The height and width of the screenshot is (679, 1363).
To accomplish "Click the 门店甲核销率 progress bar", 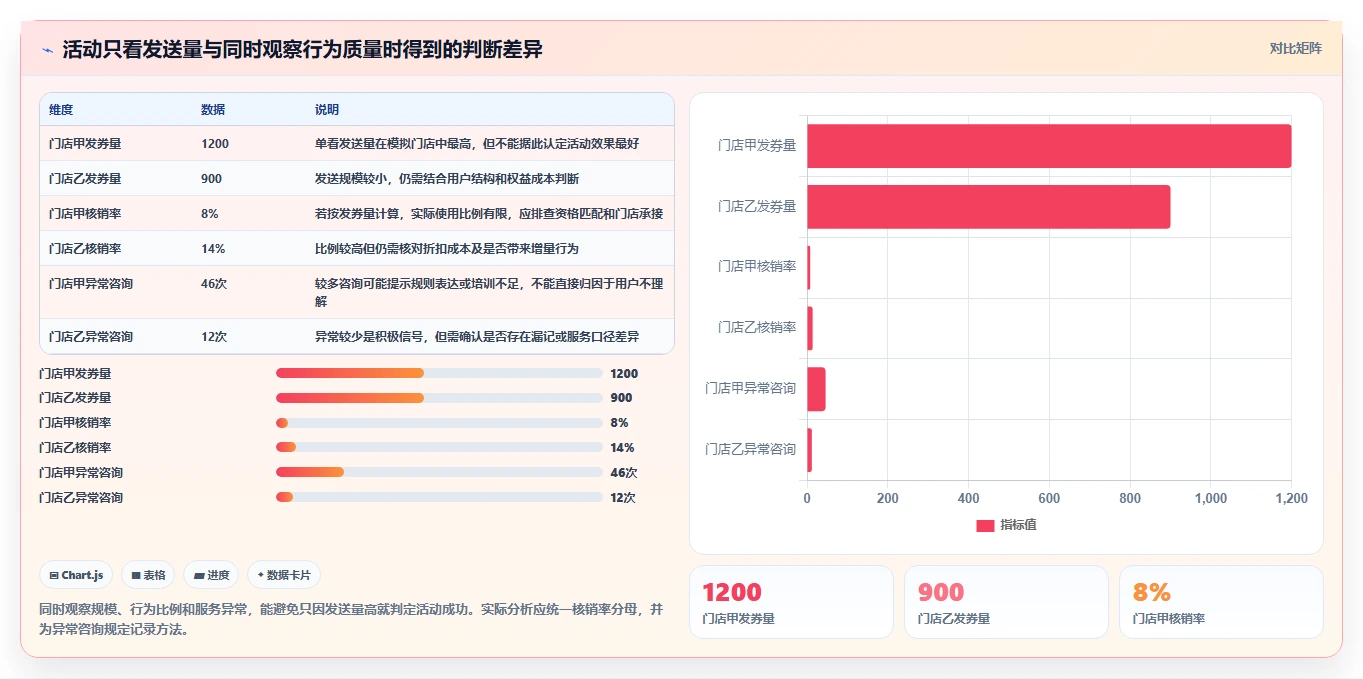I will click(439, 423).
